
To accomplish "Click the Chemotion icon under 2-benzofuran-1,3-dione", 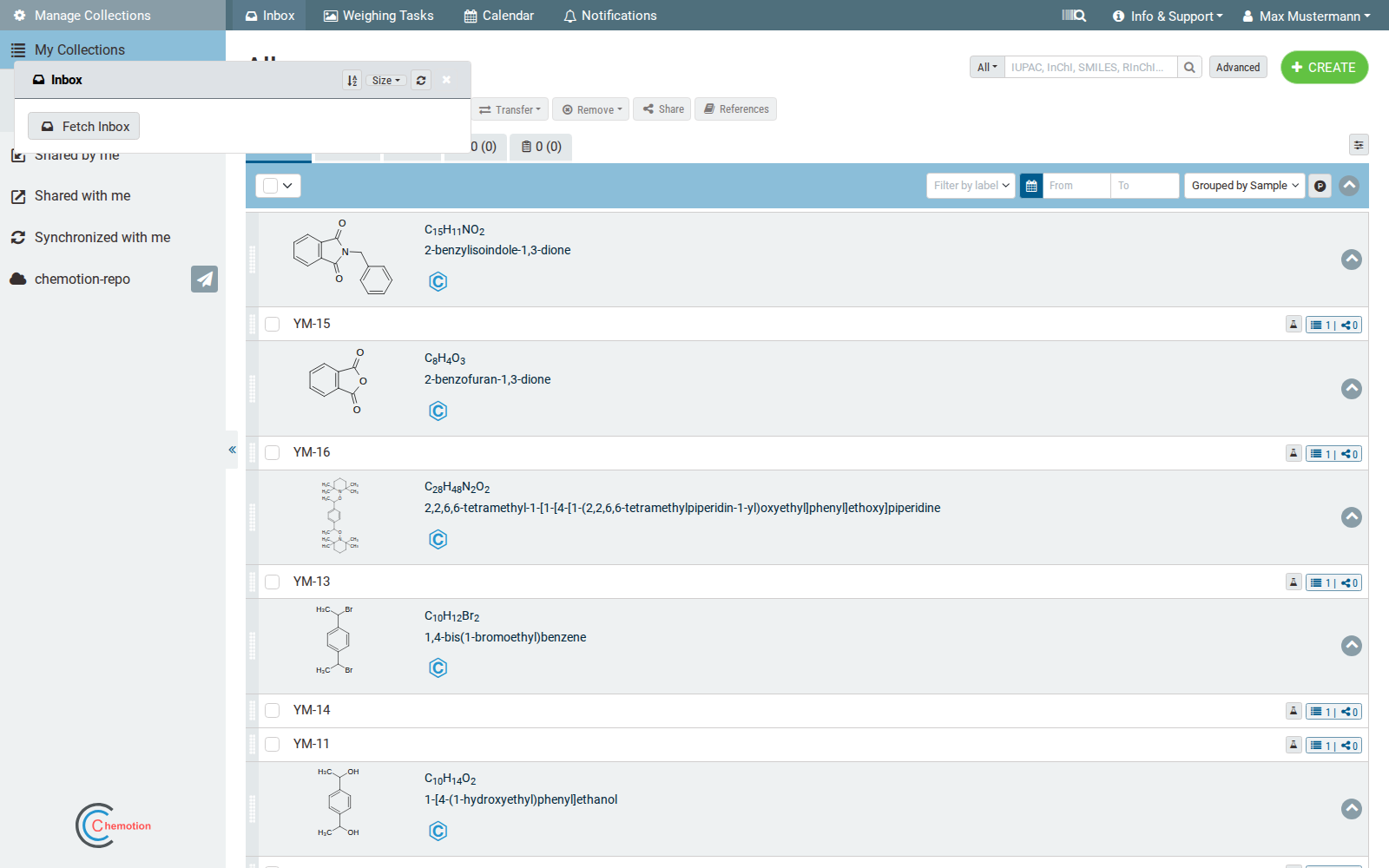I will coord(438,411).
